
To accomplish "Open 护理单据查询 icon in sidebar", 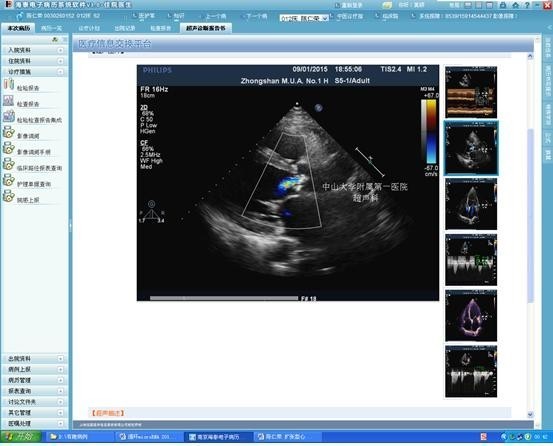I will (8, 181).
